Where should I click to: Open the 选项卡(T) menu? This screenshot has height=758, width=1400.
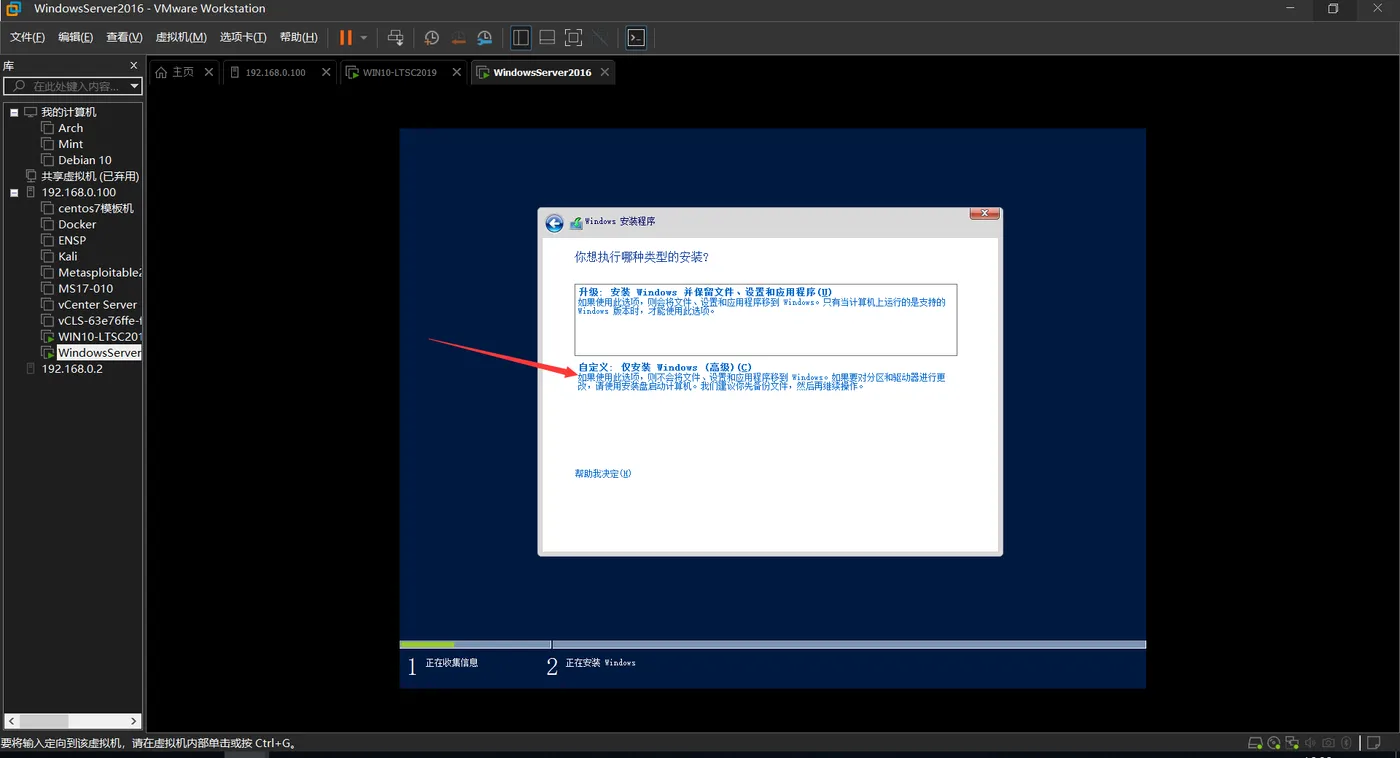coord(243,38)
